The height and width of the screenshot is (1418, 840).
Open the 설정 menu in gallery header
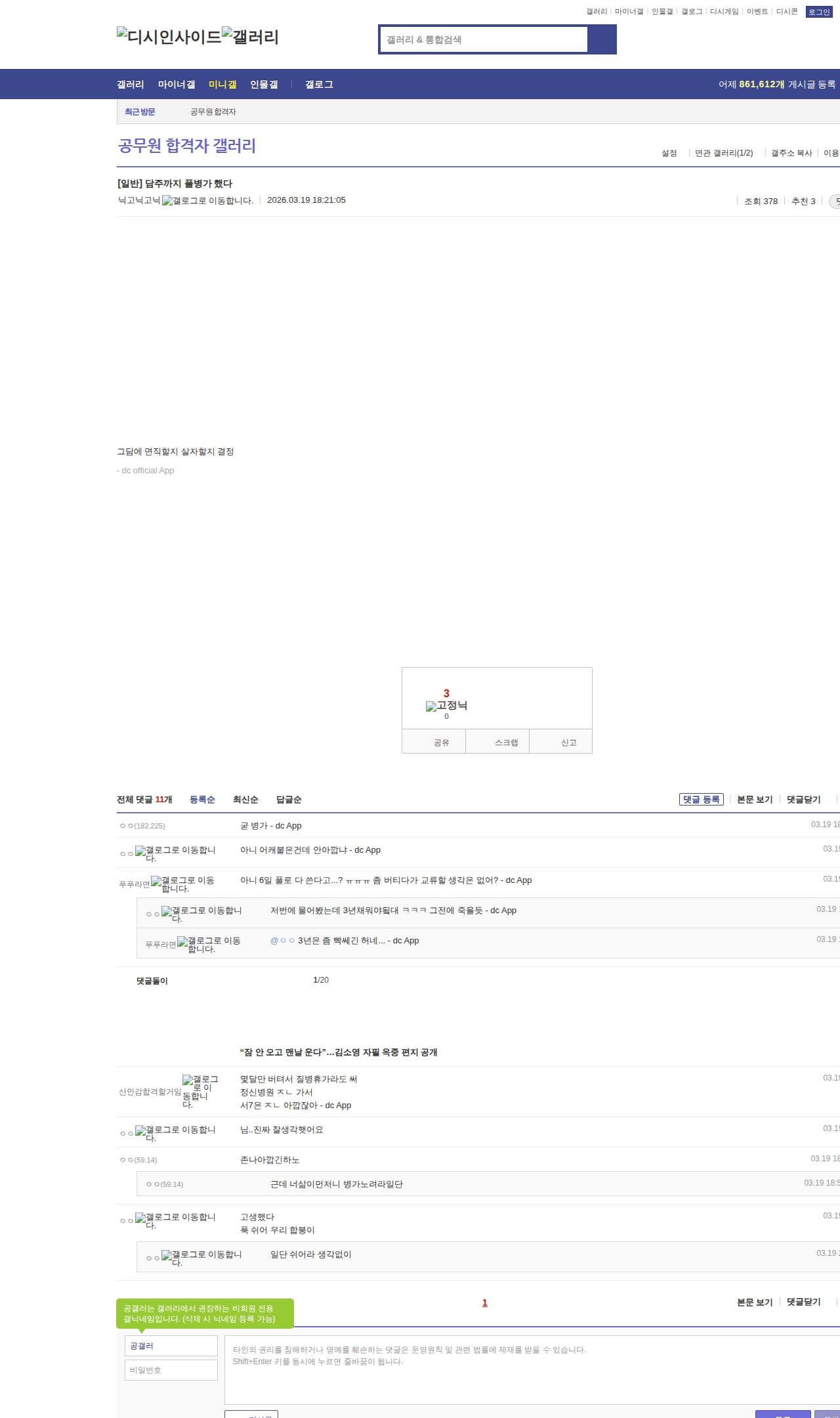pos(669,153)
